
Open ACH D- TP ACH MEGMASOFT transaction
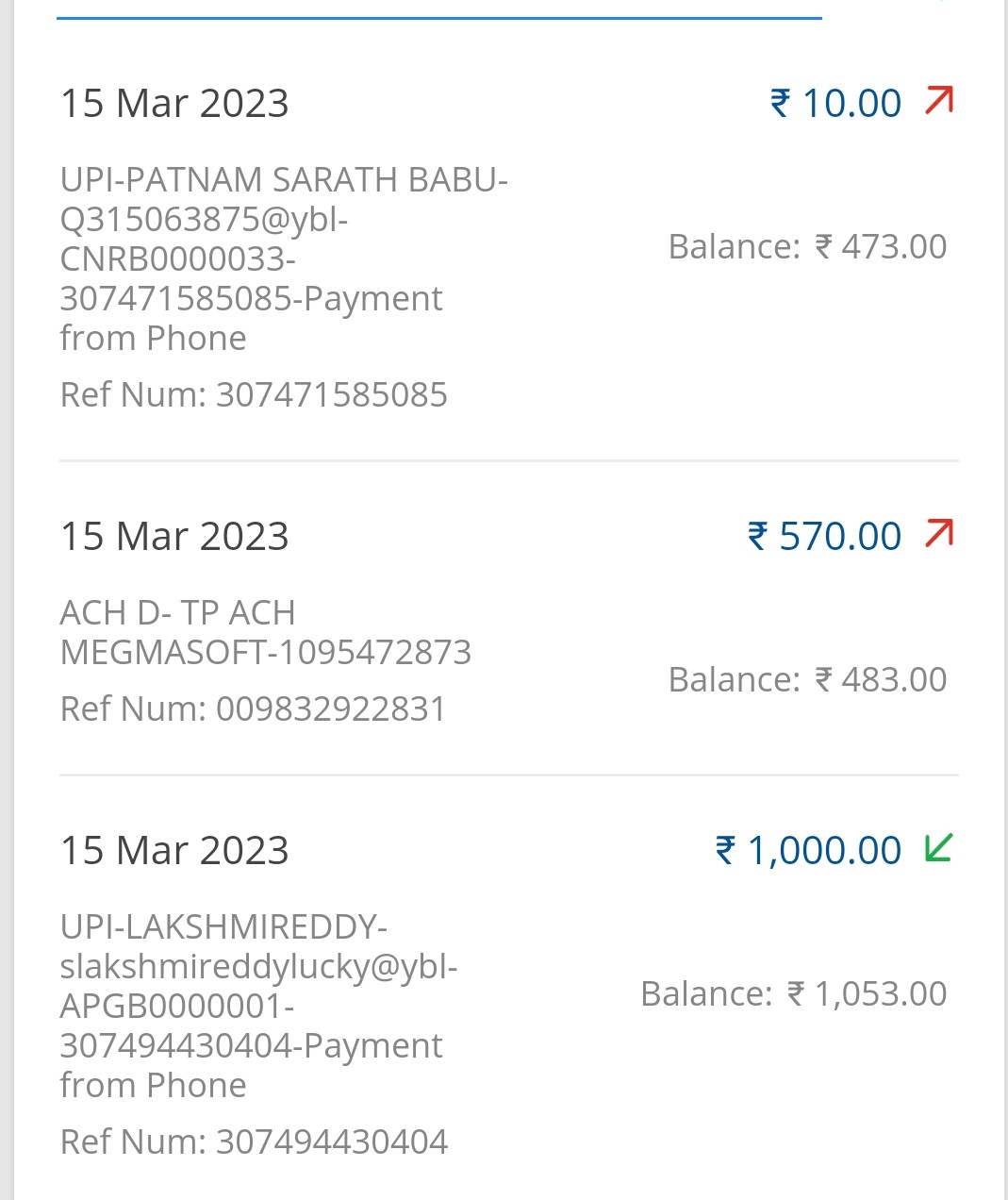265,632
